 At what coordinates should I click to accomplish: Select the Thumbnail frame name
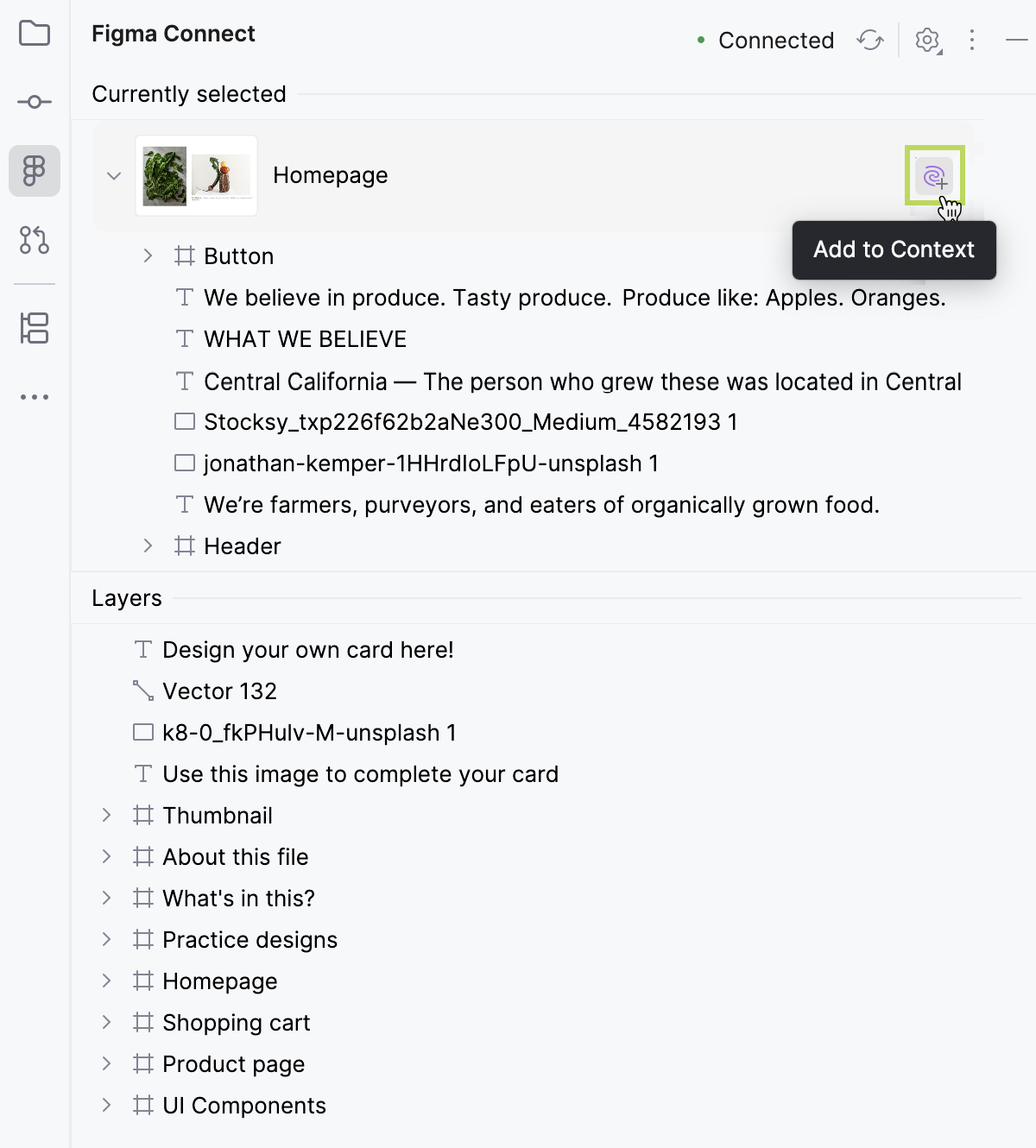(218, 816)
